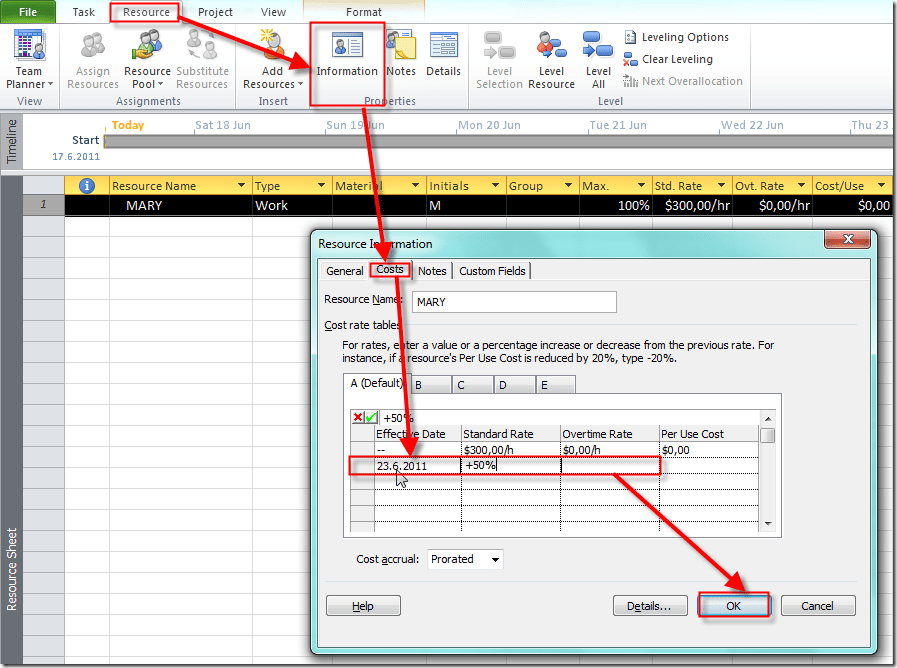Image resolution: width=897 pixels, height=668 pixels.
Task: Click the Level Resource icon
Action: [551, 60]
